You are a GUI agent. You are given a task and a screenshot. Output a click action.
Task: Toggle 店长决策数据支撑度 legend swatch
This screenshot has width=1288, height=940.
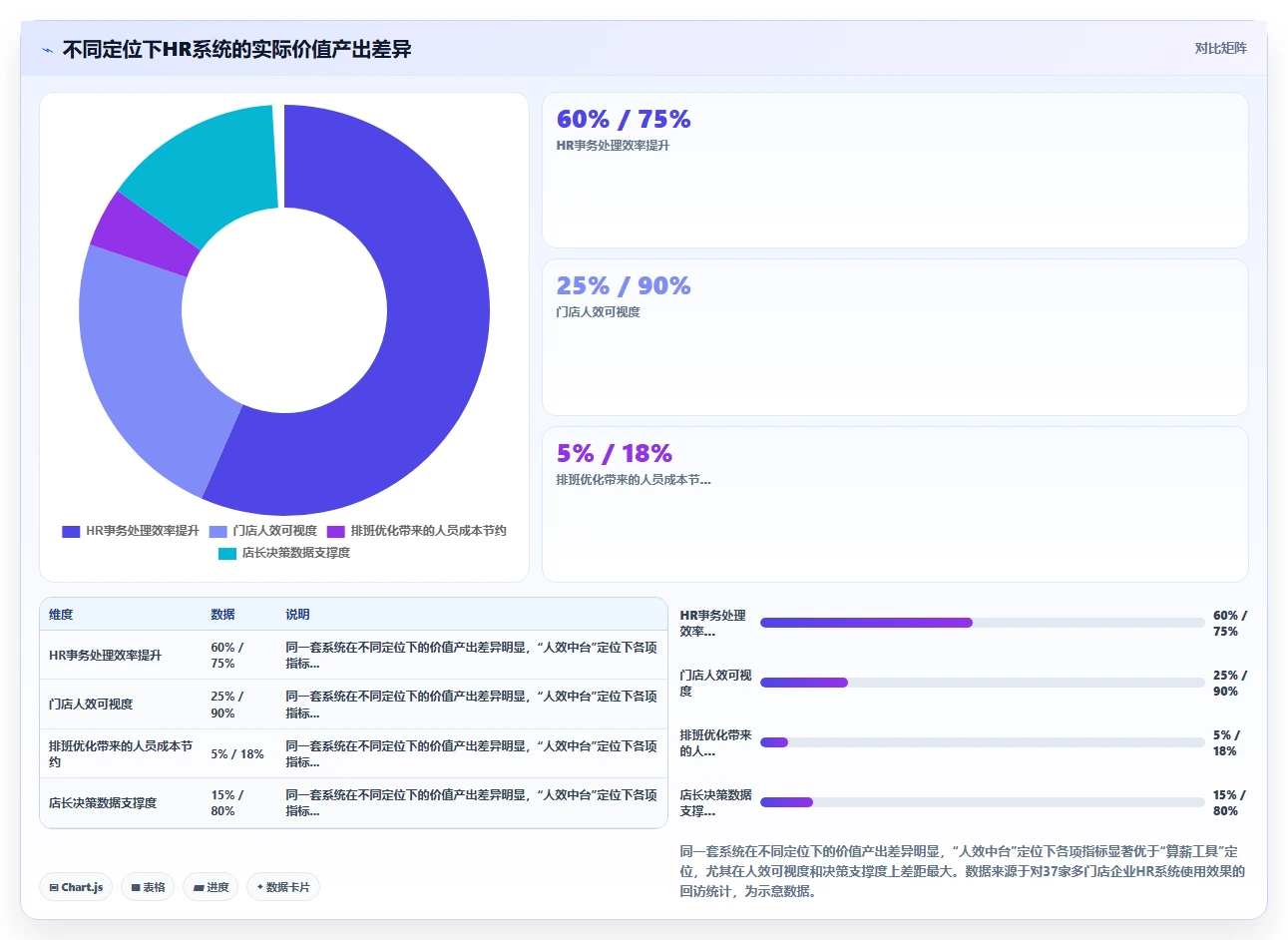point(227,553)
